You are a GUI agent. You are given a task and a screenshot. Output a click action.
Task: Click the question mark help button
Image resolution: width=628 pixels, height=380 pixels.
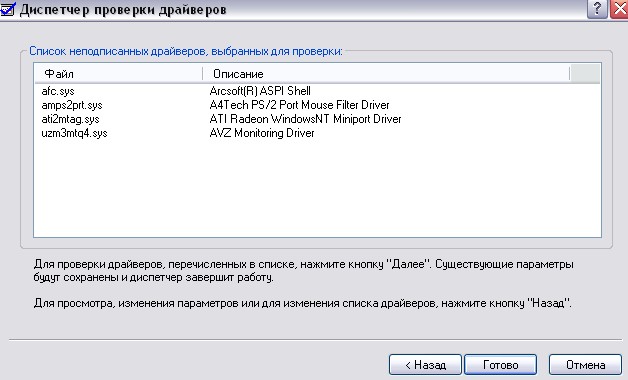point(597,9)
